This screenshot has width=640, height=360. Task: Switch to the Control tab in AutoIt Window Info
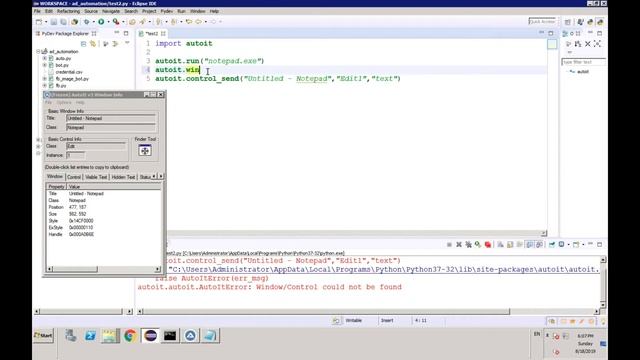(74, 177)
